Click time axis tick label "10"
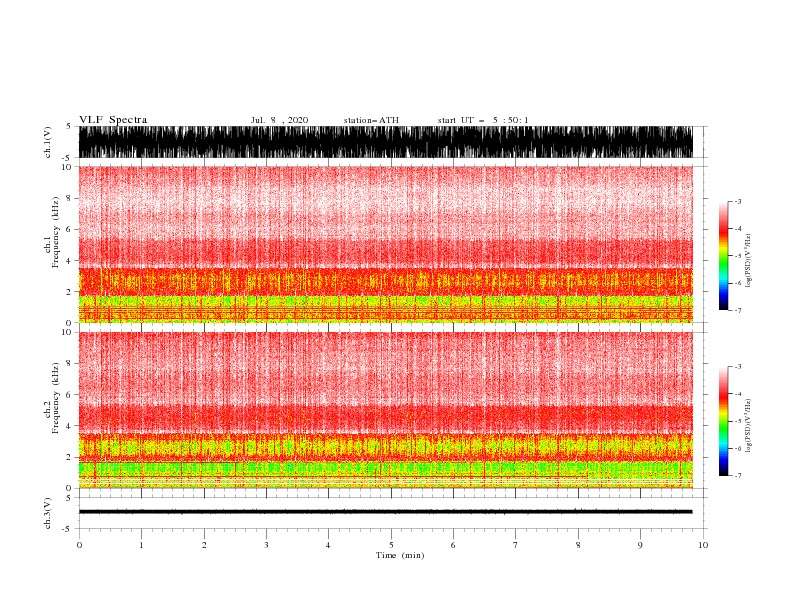 pos(703,545)
